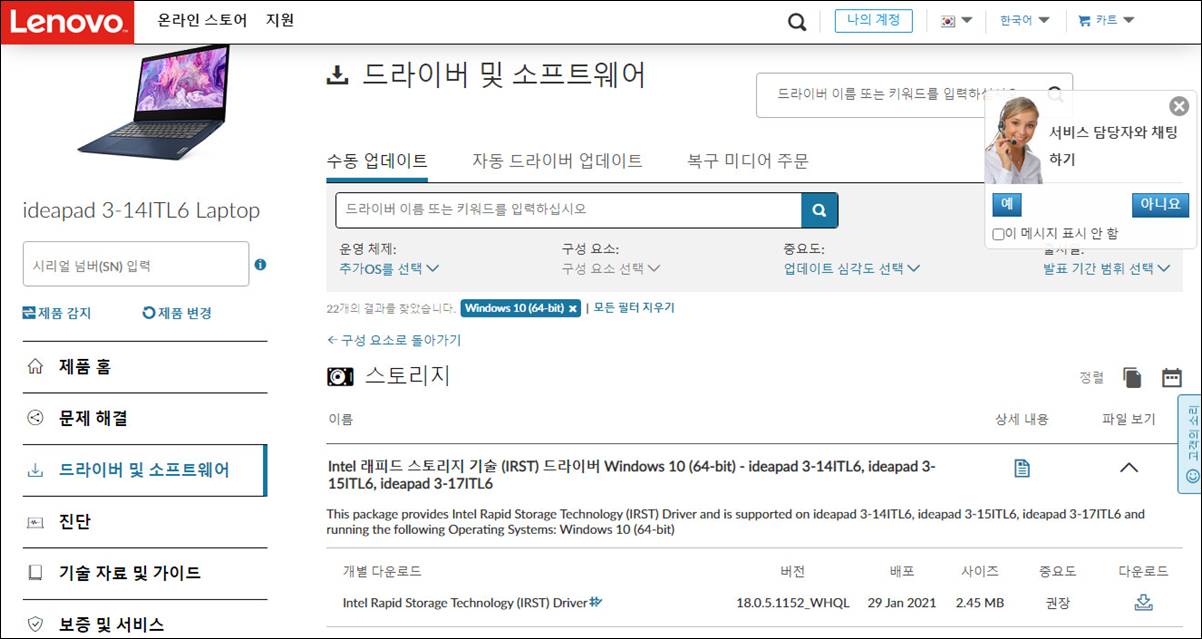Viewport: 1202px width, 639px height.
Task: Click 예 in the chat popup
Action: coord(1007,204)
